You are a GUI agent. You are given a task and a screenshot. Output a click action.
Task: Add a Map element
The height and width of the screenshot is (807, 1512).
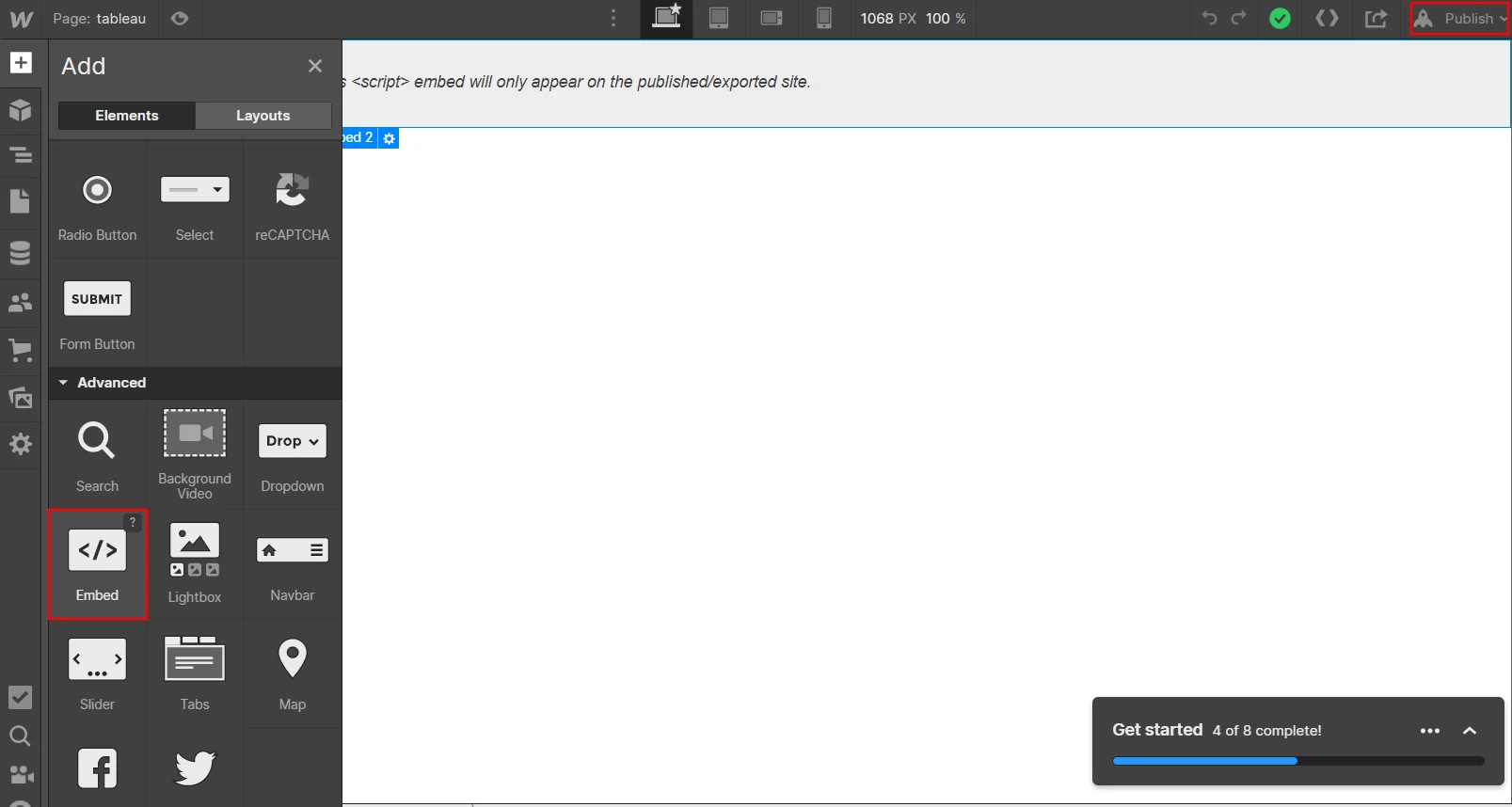click(x=292, y=672)
